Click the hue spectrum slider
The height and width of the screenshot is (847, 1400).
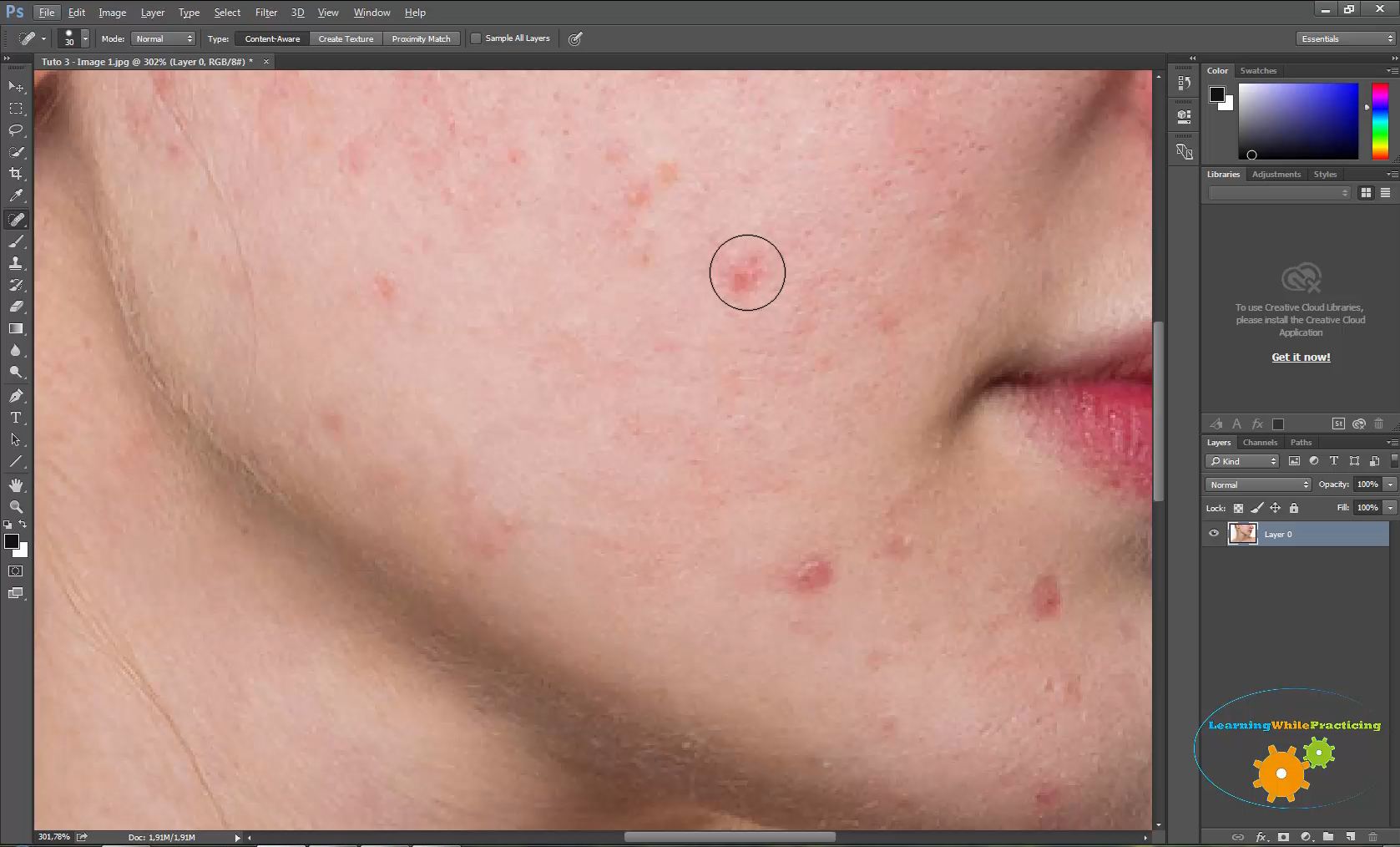1380,121
